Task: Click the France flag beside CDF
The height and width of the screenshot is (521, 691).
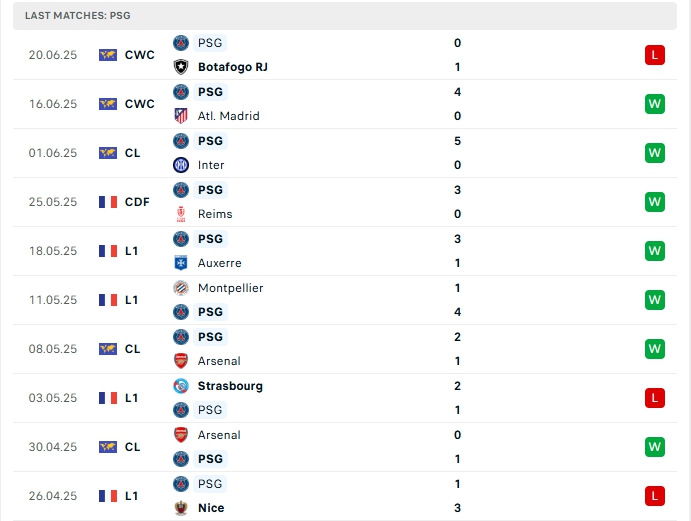Action: pyautogui.click(x=108, y=202)
